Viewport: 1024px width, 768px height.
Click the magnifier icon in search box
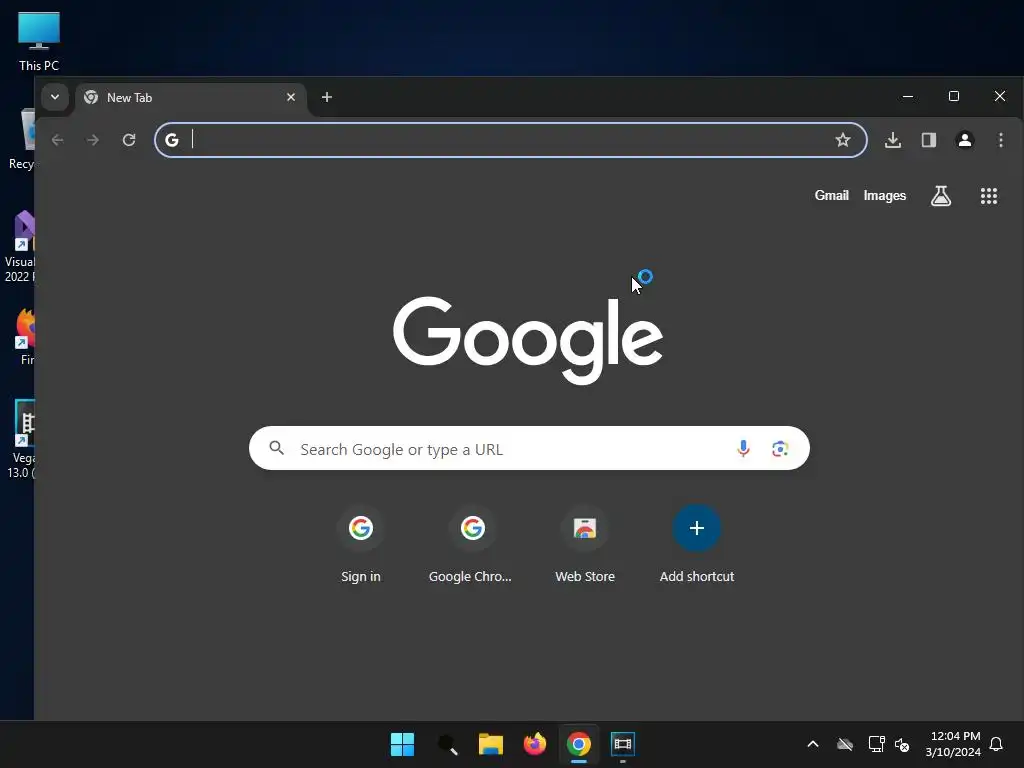click(x=277, y=448)
